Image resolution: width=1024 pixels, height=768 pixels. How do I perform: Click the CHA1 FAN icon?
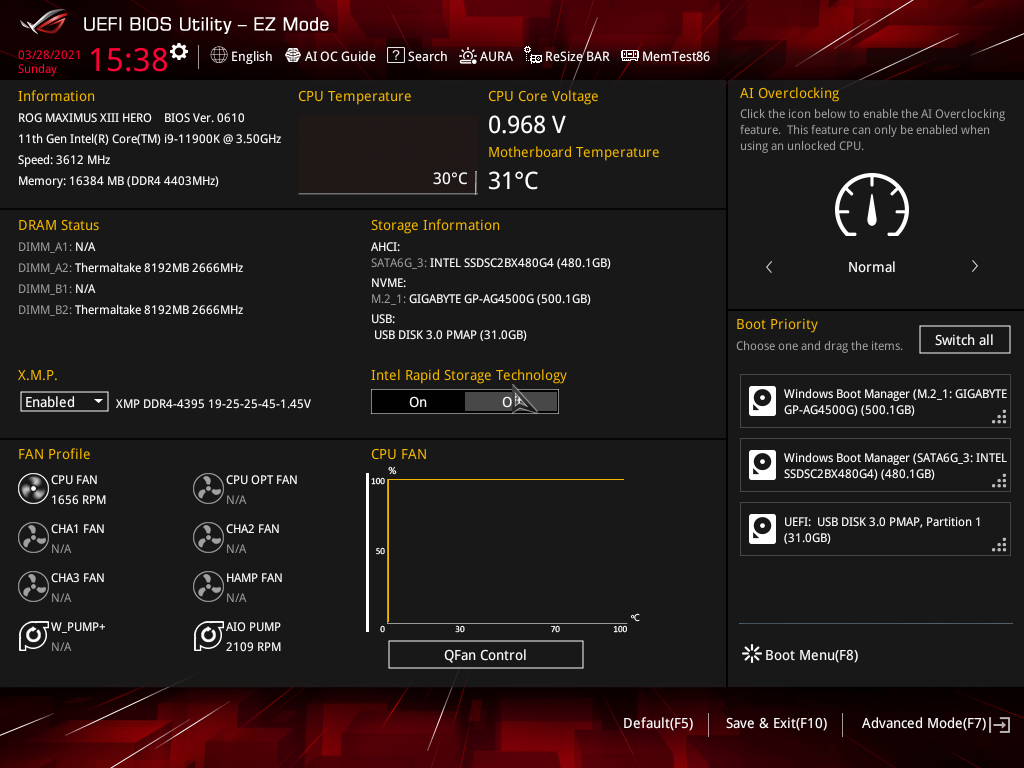click(33, 538)
